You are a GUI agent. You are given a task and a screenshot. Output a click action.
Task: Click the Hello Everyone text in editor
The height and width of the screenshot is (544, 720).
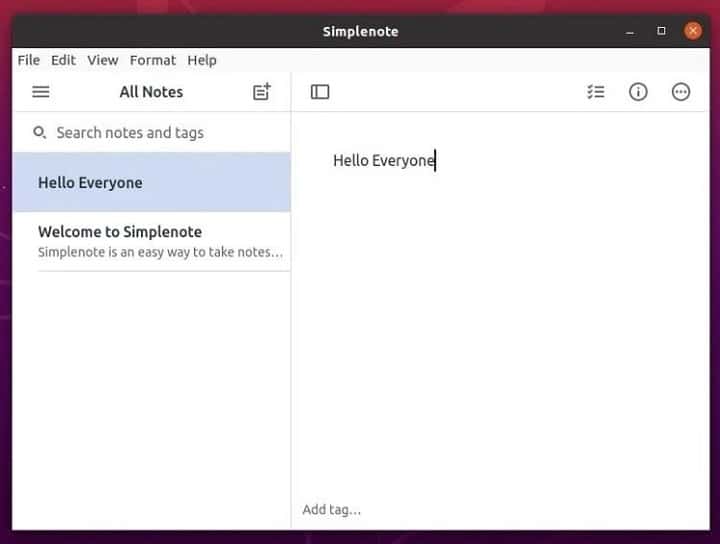pyautogui.click(x=384, y=161)
